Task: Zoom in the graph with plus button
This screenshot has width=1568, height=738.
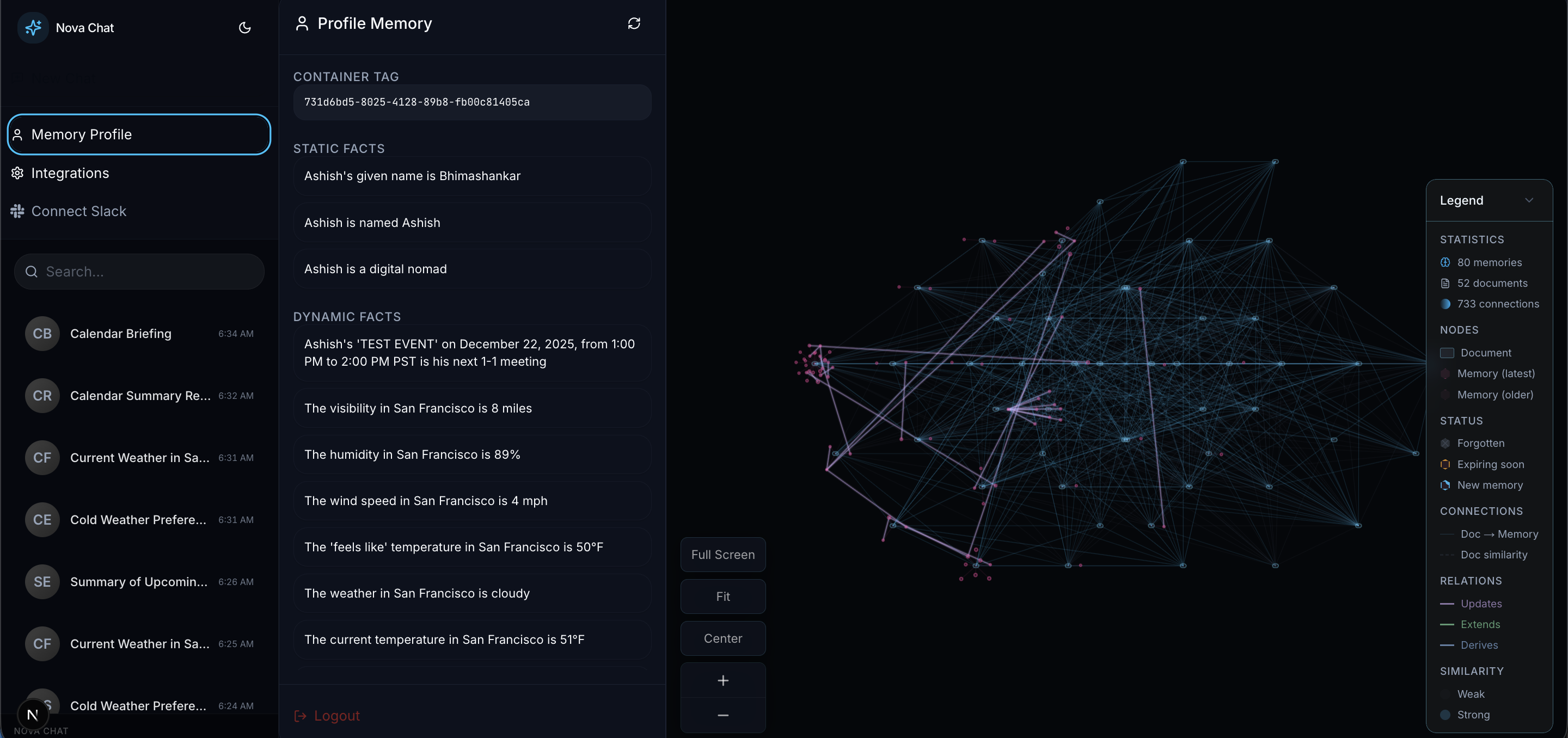Action: [722, 680]
